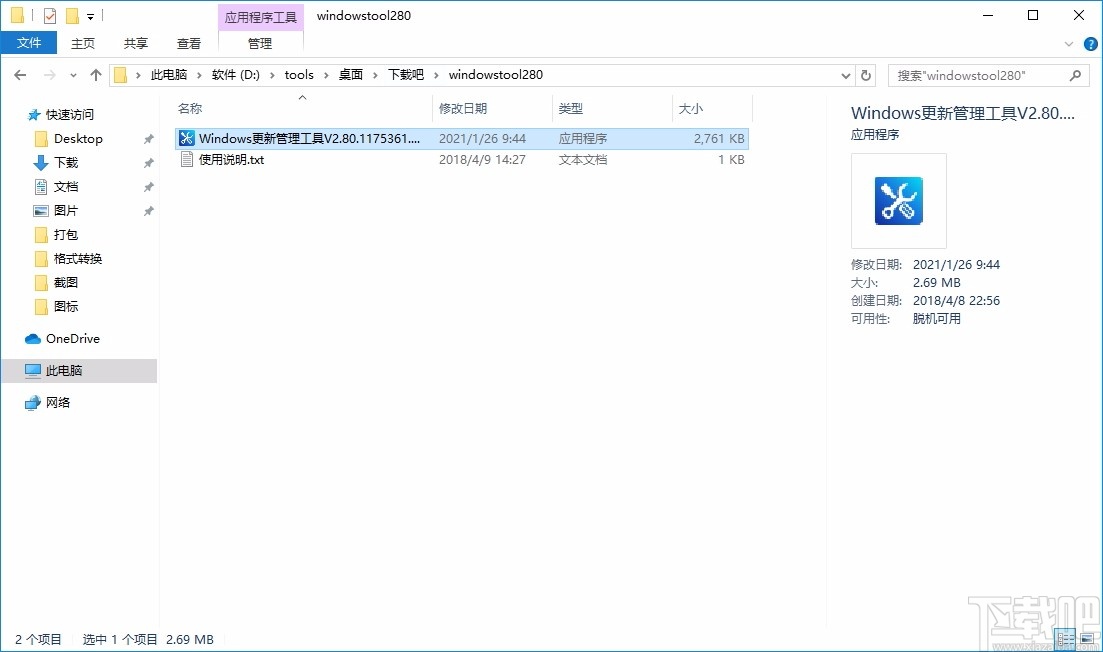The height and width of the screenshot is (652, 1103).
Task: Expand the address bar history dropdown
Action: [846, 75]
